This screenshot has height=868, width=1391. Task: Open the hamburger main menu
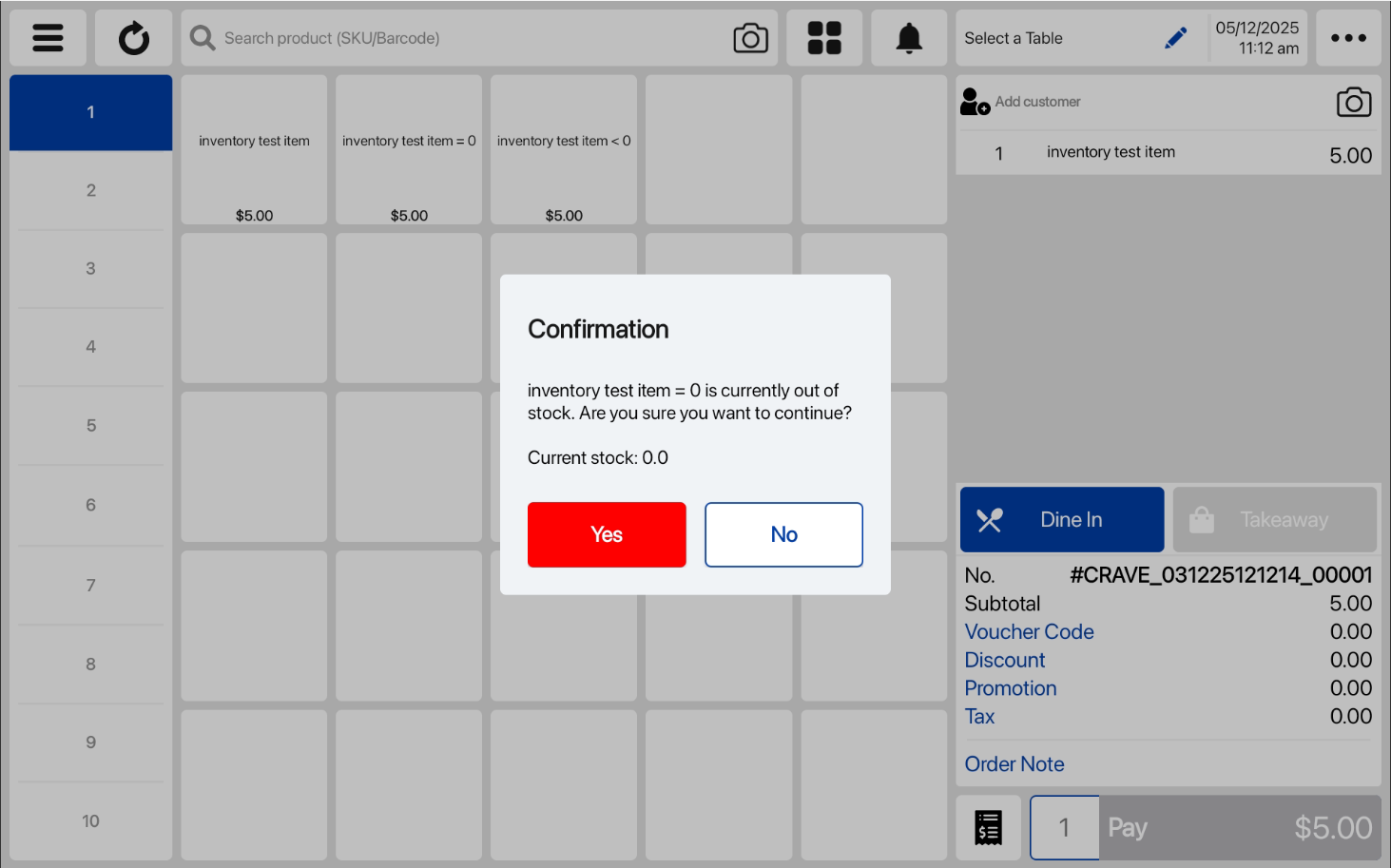point(48,38)
